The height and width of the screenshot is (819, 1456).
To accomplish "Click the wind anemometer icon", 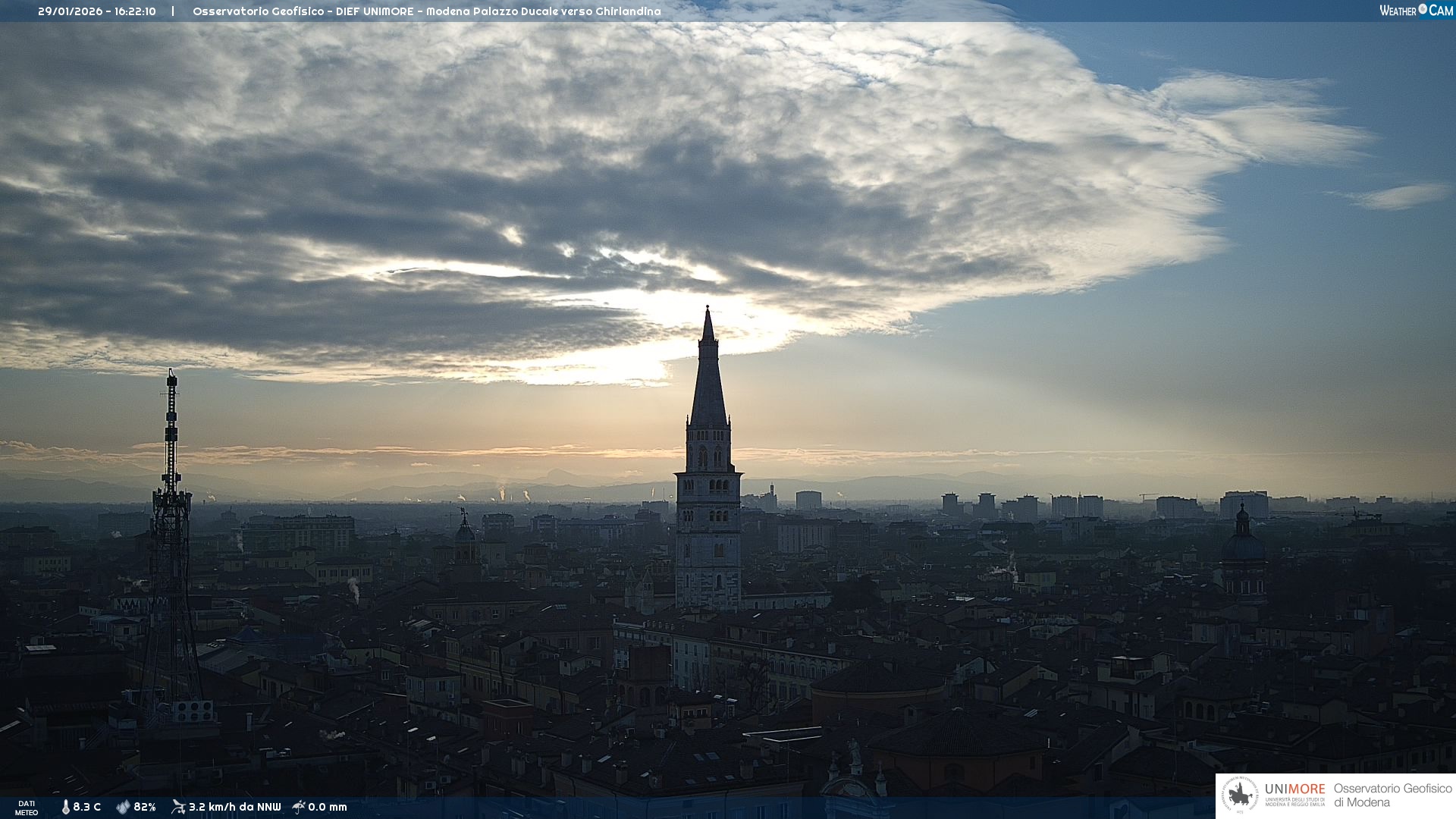I will click(178, 807).
